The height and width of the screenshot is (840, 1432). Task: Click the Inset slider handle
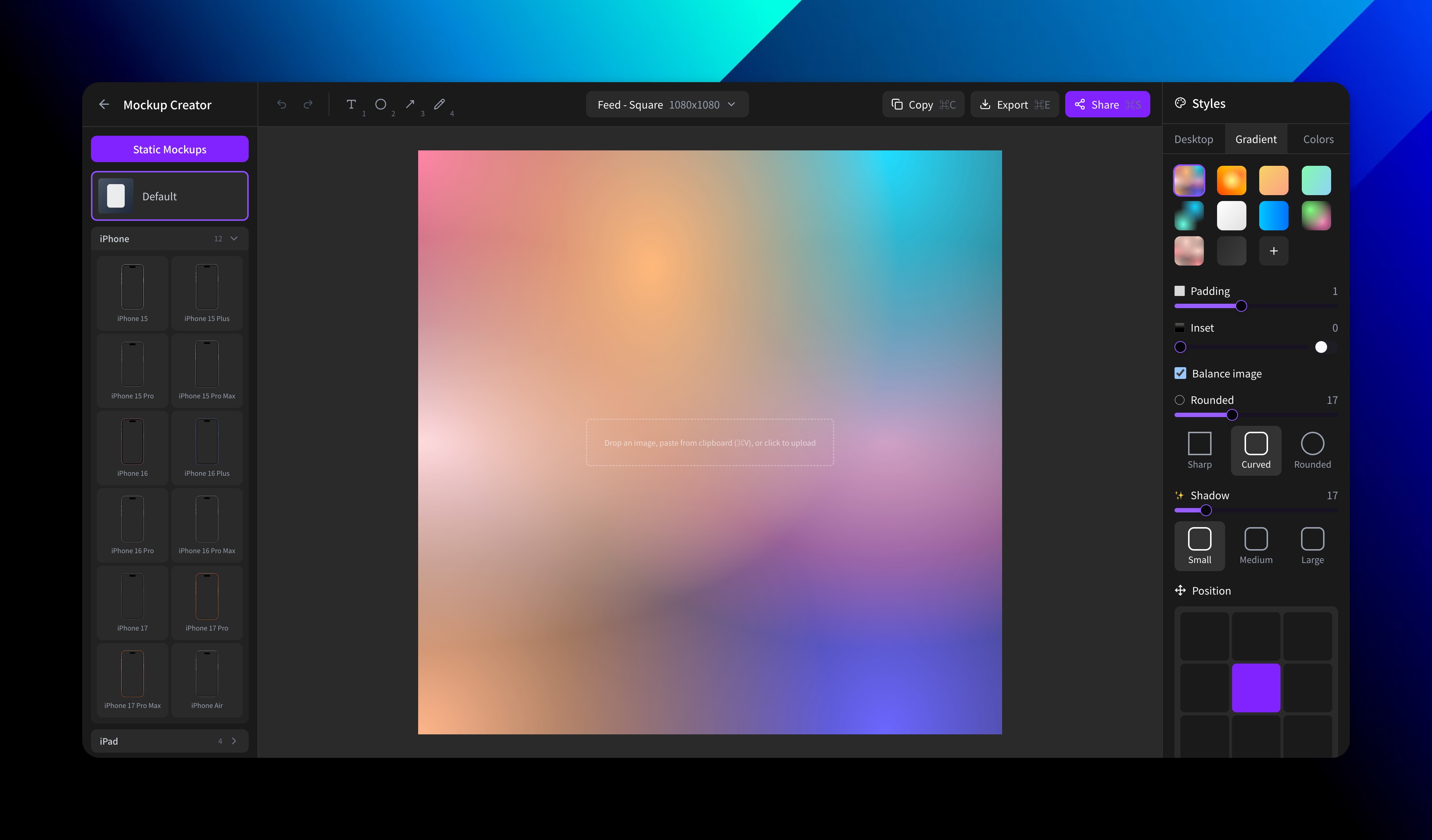pyautogui.click(x=1180, y=347)
